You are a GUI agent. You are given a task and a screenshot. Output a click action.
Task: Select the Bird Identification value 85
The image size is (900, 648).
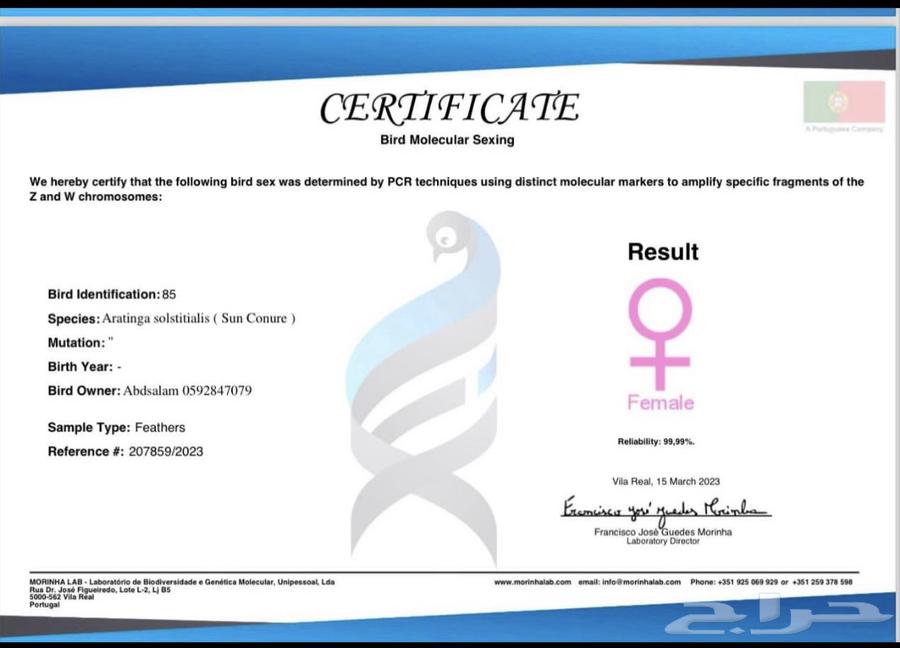click(x=169, y=295)
